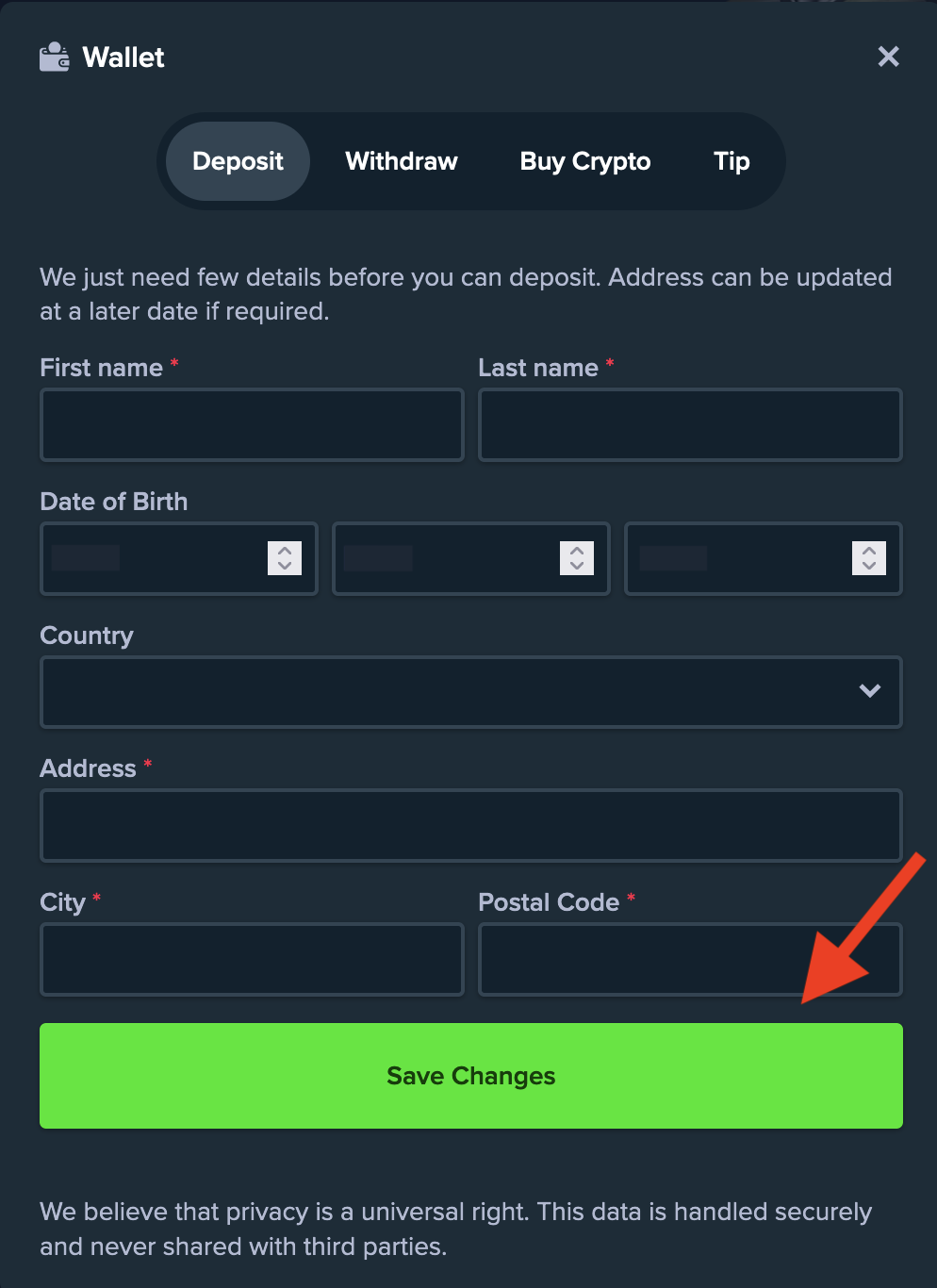This screenshot has height=1288, width=937.
Task: Open first Date of Birth stepper arrows
Action: 285,558
